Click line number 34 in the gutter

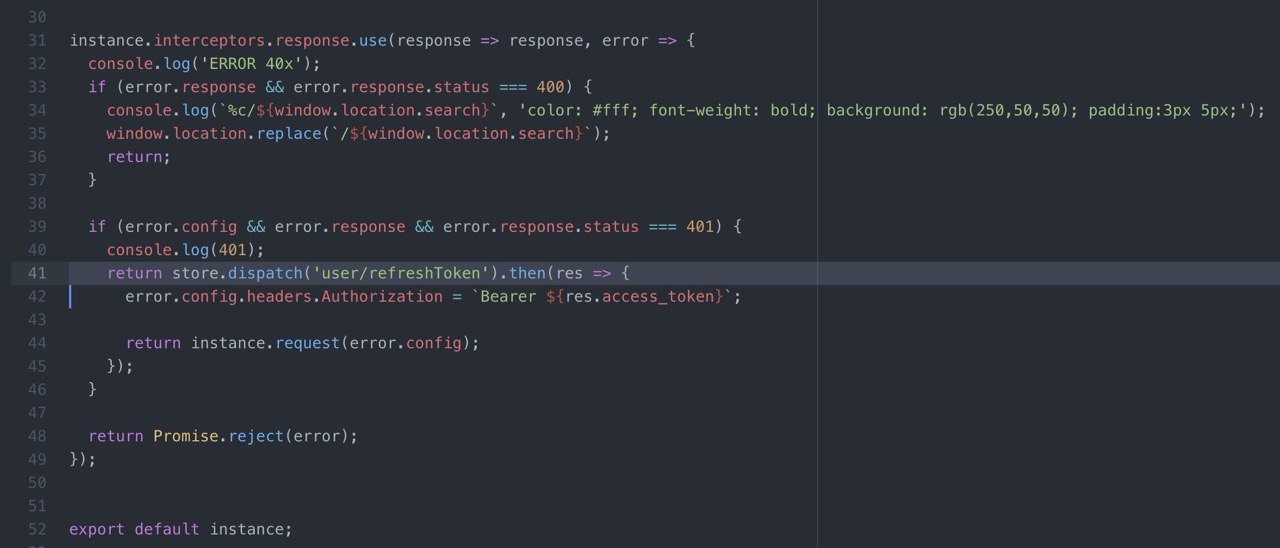pos(37,110)
